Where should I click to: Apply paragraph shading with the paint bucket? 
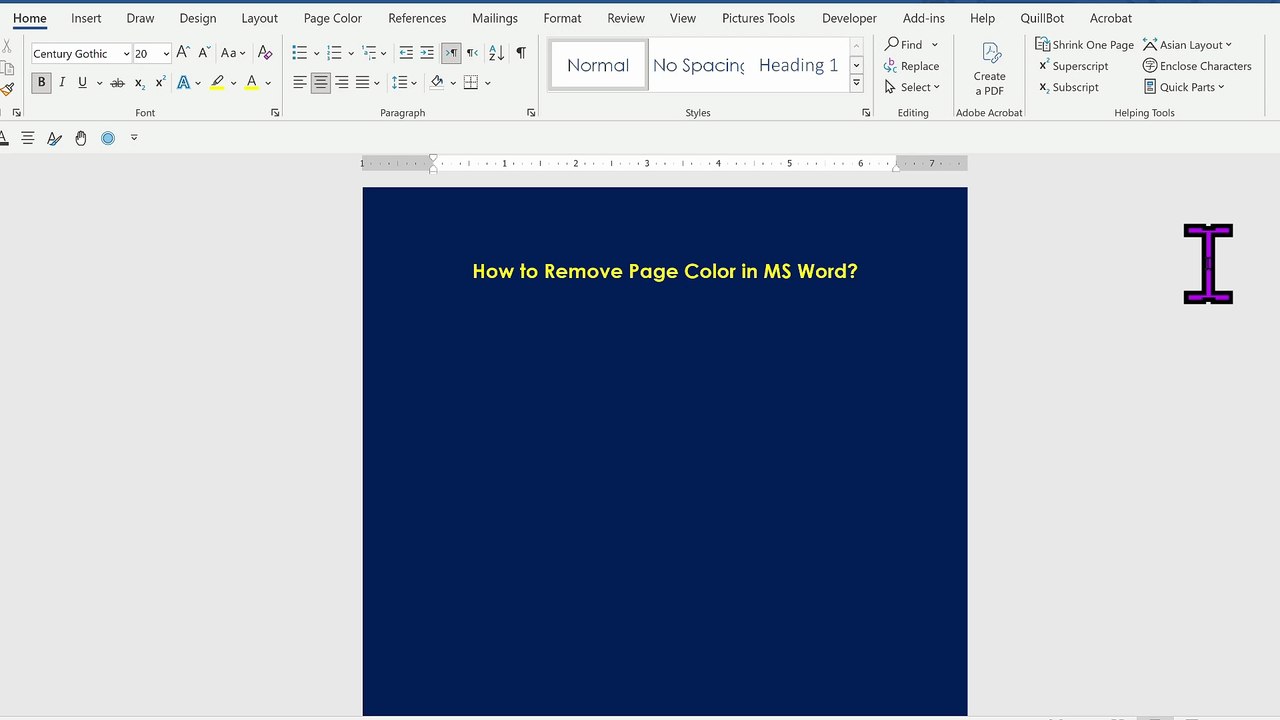(436, 83)
